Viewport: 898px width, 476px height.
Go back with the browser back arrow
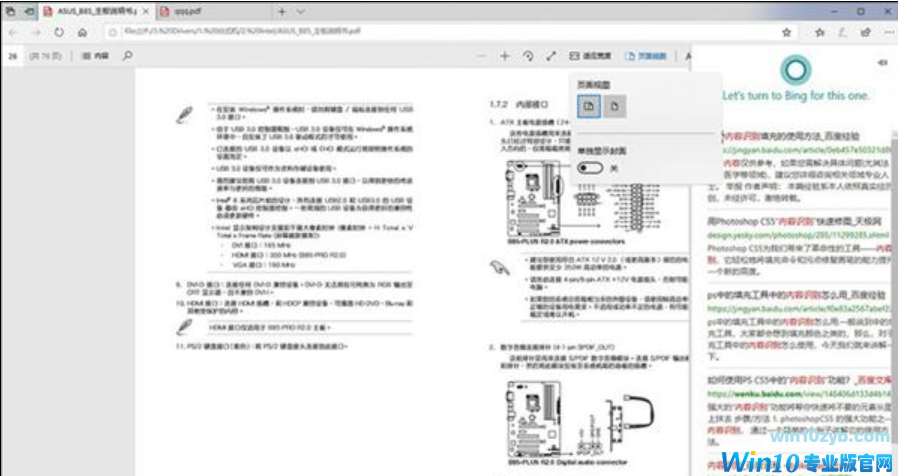pos(13,33)
